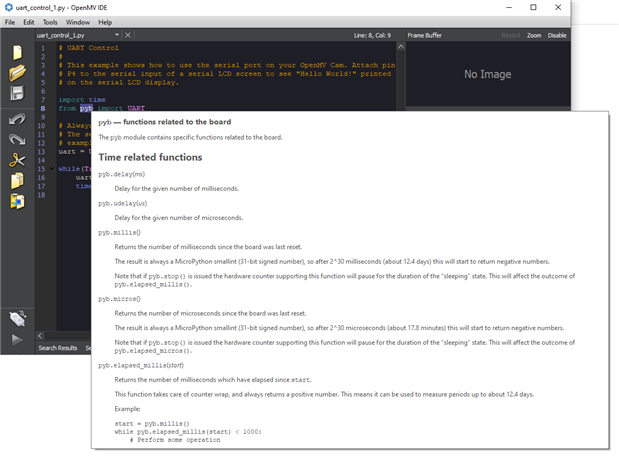
Task: Click the editor's horizontal scrollbar left arrow
Action: coord(40,335)
